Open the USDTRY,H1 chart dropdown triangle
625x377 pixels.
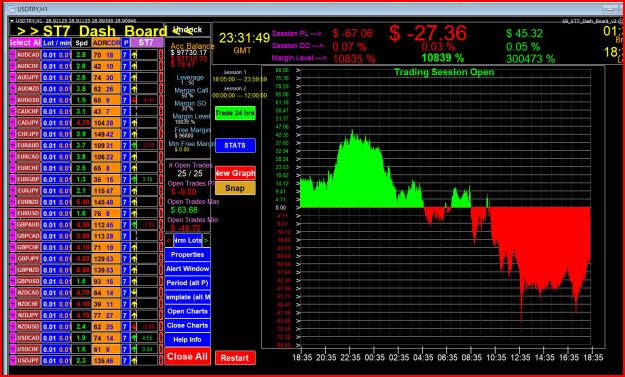(12, 21)
